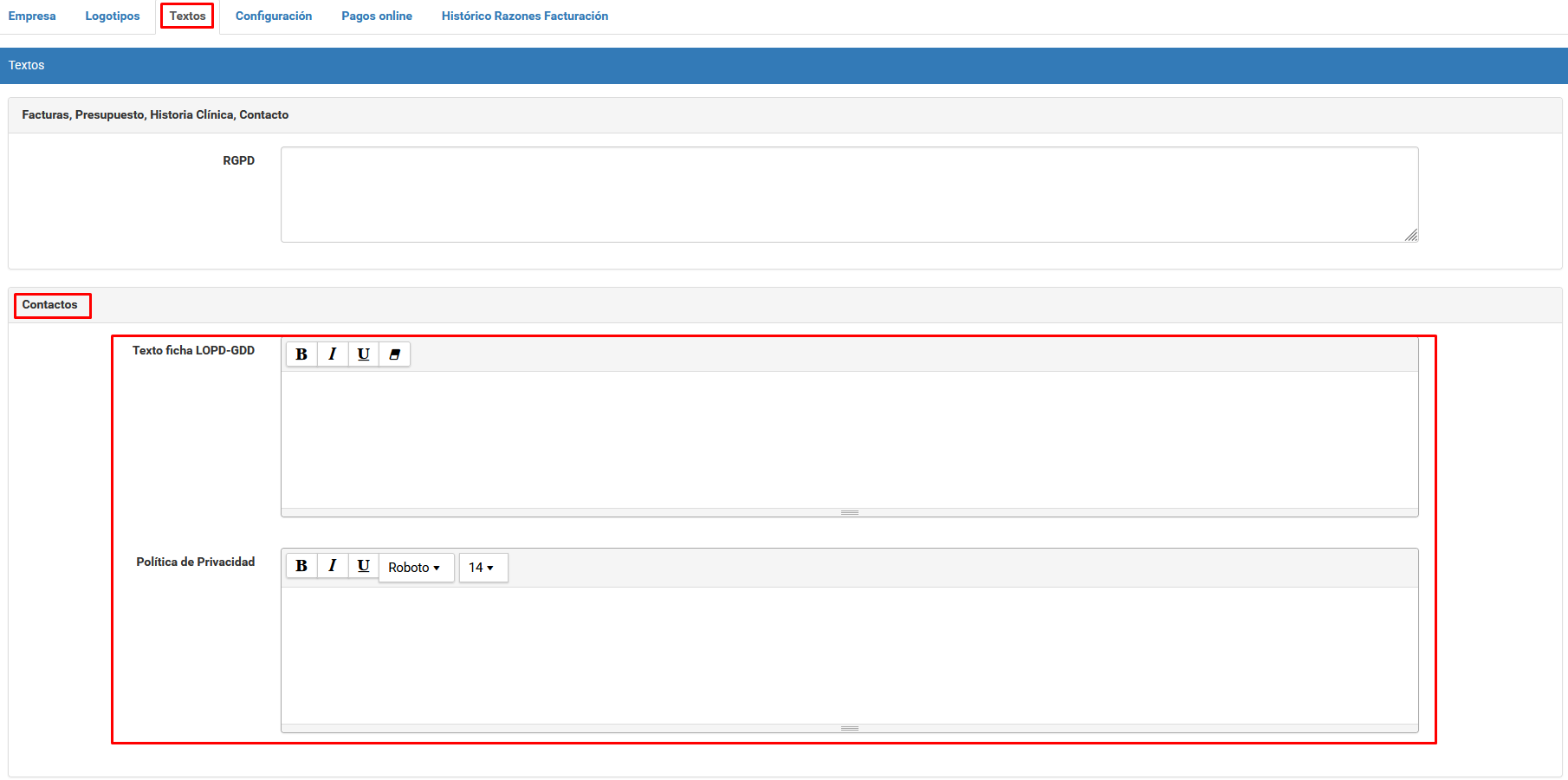Switch to the Empresa tab
This screenshot has height=780, width=1568.
click(32, 16)
